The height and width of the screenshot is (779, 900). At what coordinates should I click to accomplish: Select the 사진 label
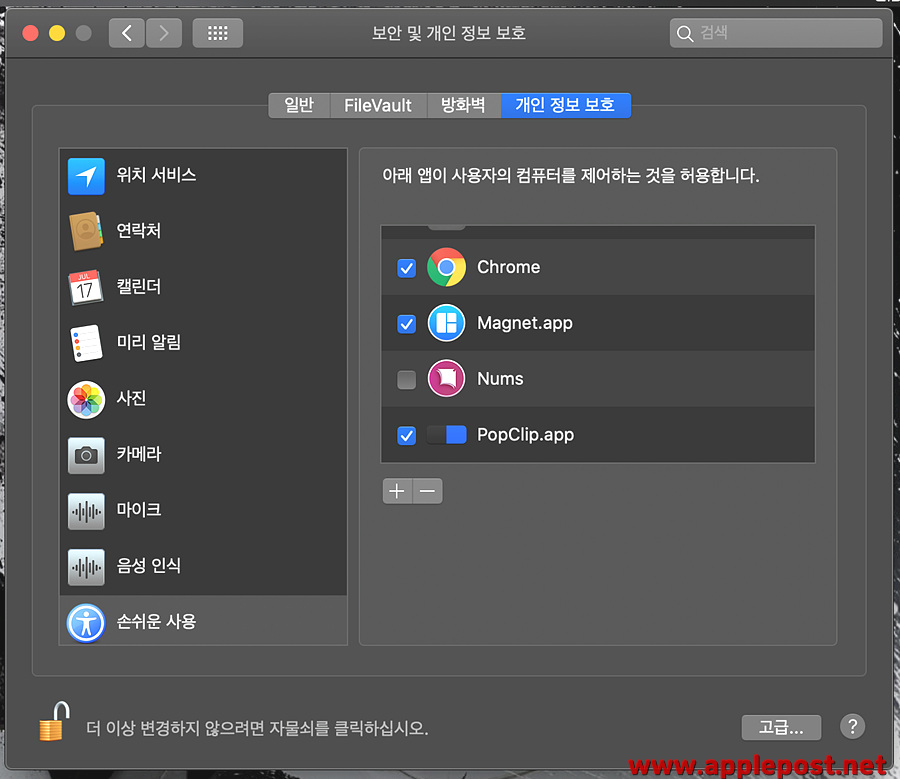click(131, 398)
